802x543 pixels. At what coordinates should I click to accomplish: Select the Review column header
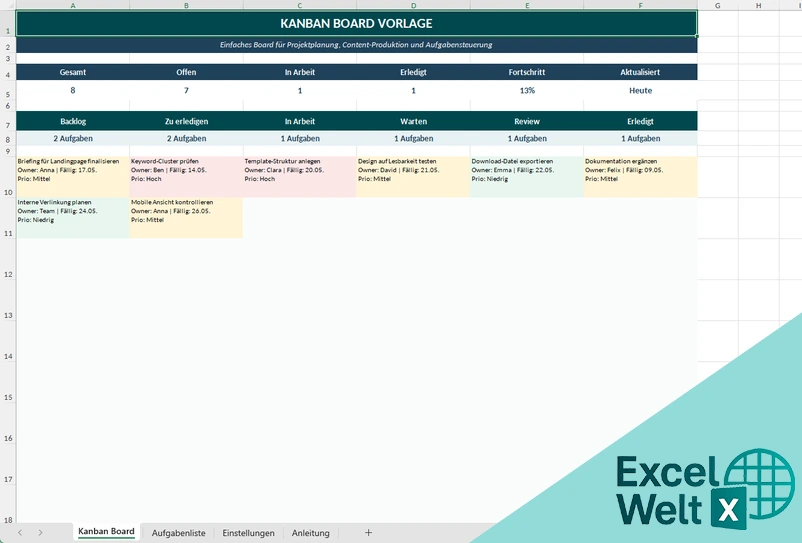click(x=527, y=121)
